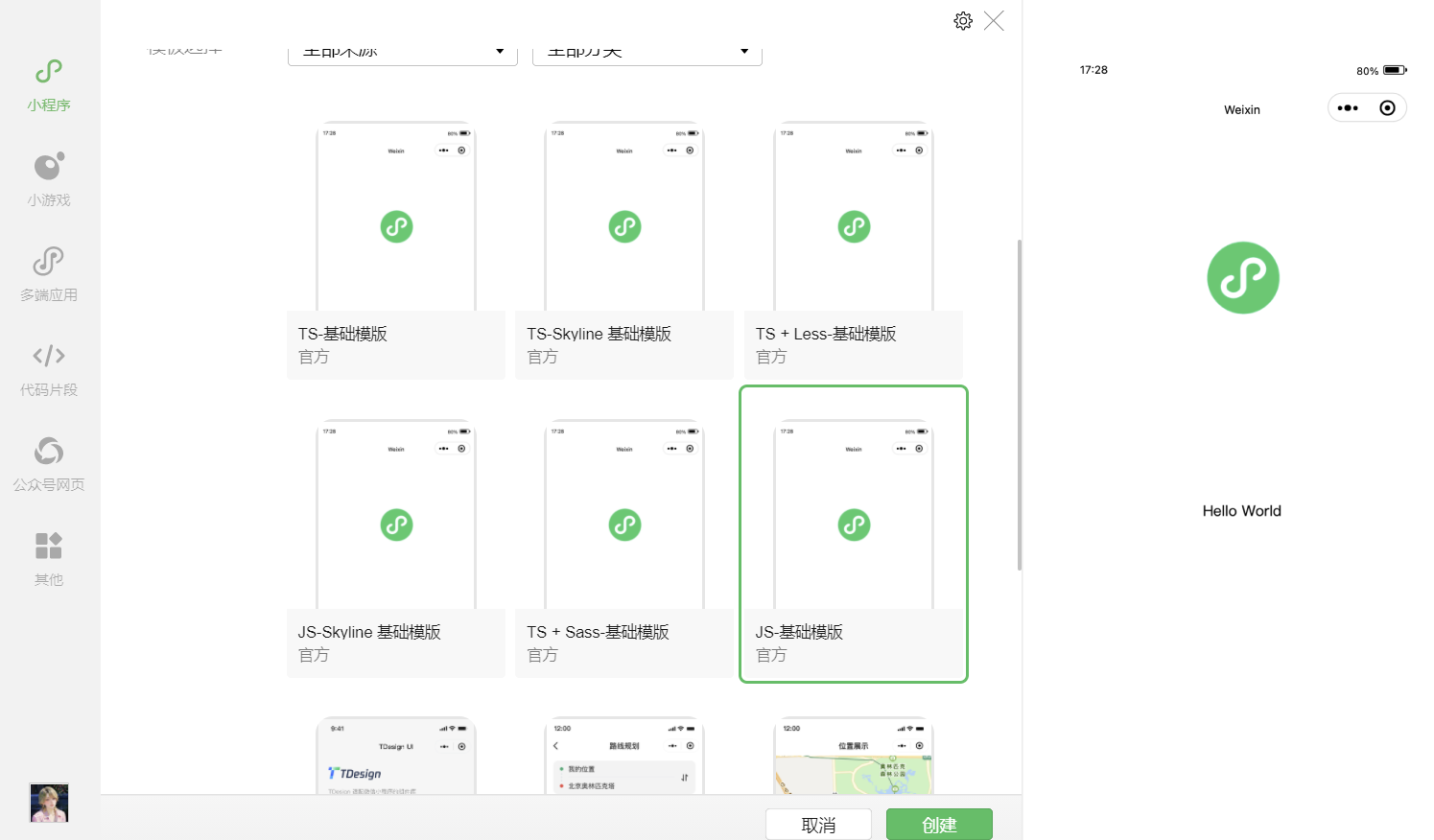
Task: Open the 公众号网页 sidebar section
Action: [x=49, y=464]
